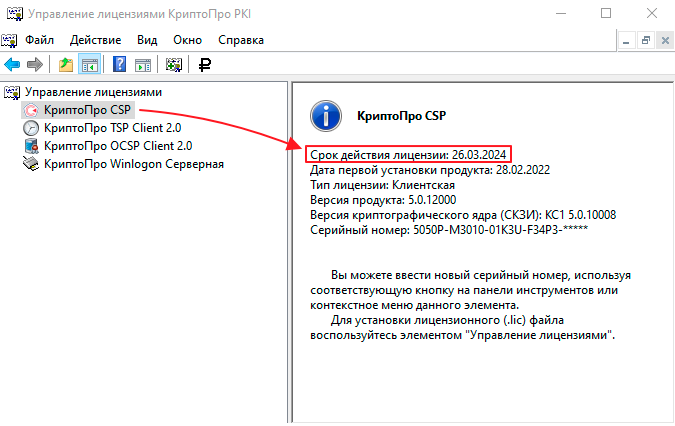
Task: Close the КриптоПро PKI license window
Action: pyautogui.click(x=652, y=13)
